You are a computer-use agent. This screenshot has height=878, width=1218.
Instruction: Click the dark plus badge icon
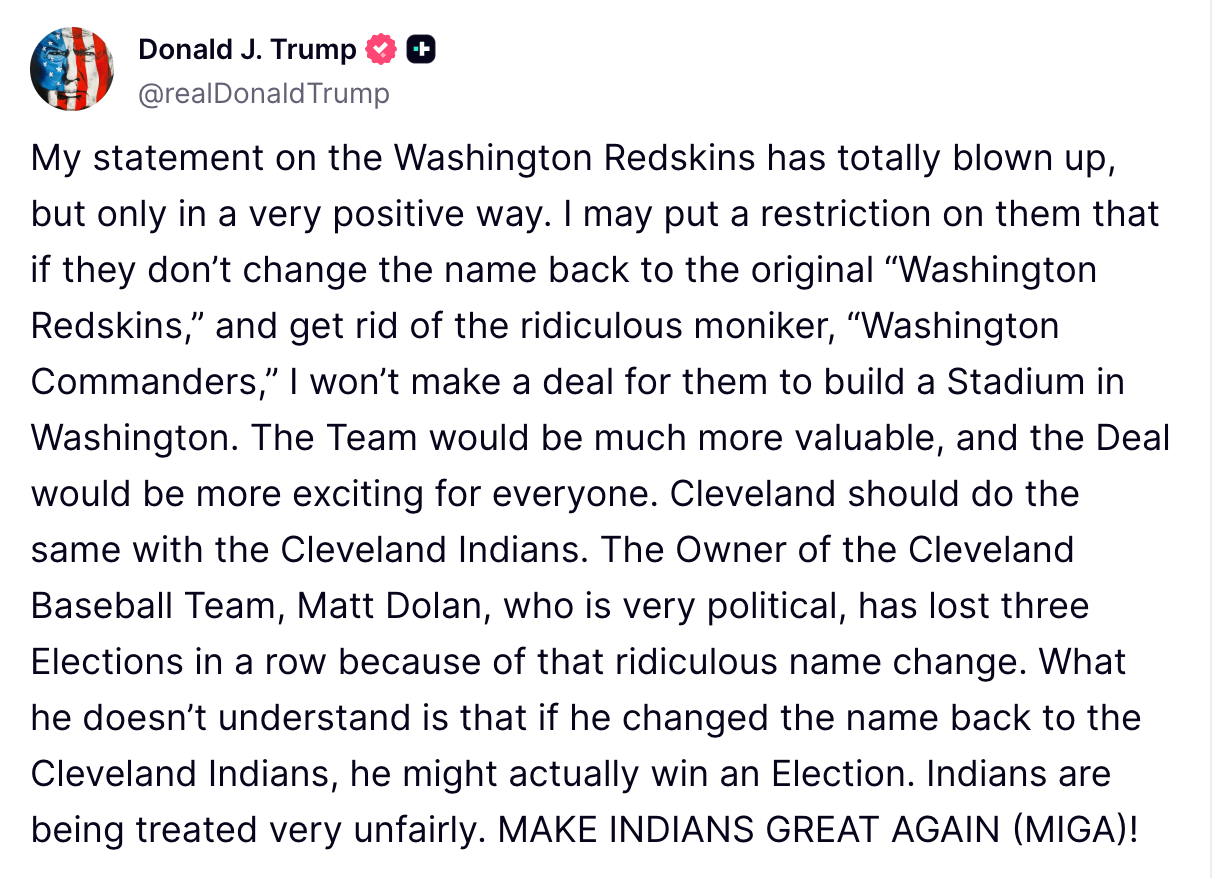click(x=420, y=49)
